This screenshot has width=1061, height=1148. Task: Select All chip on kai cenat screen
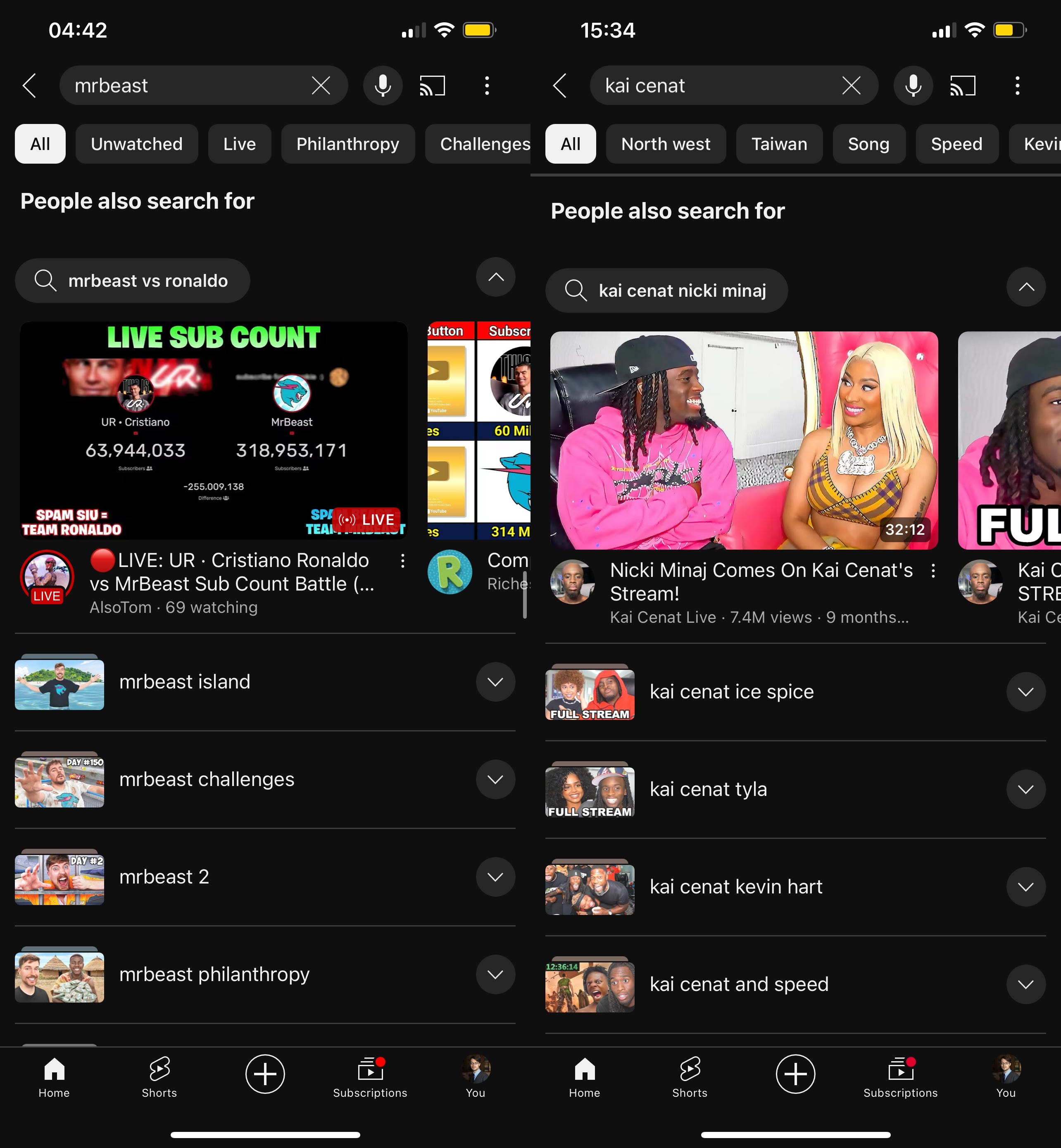click(x=571, y=143)
